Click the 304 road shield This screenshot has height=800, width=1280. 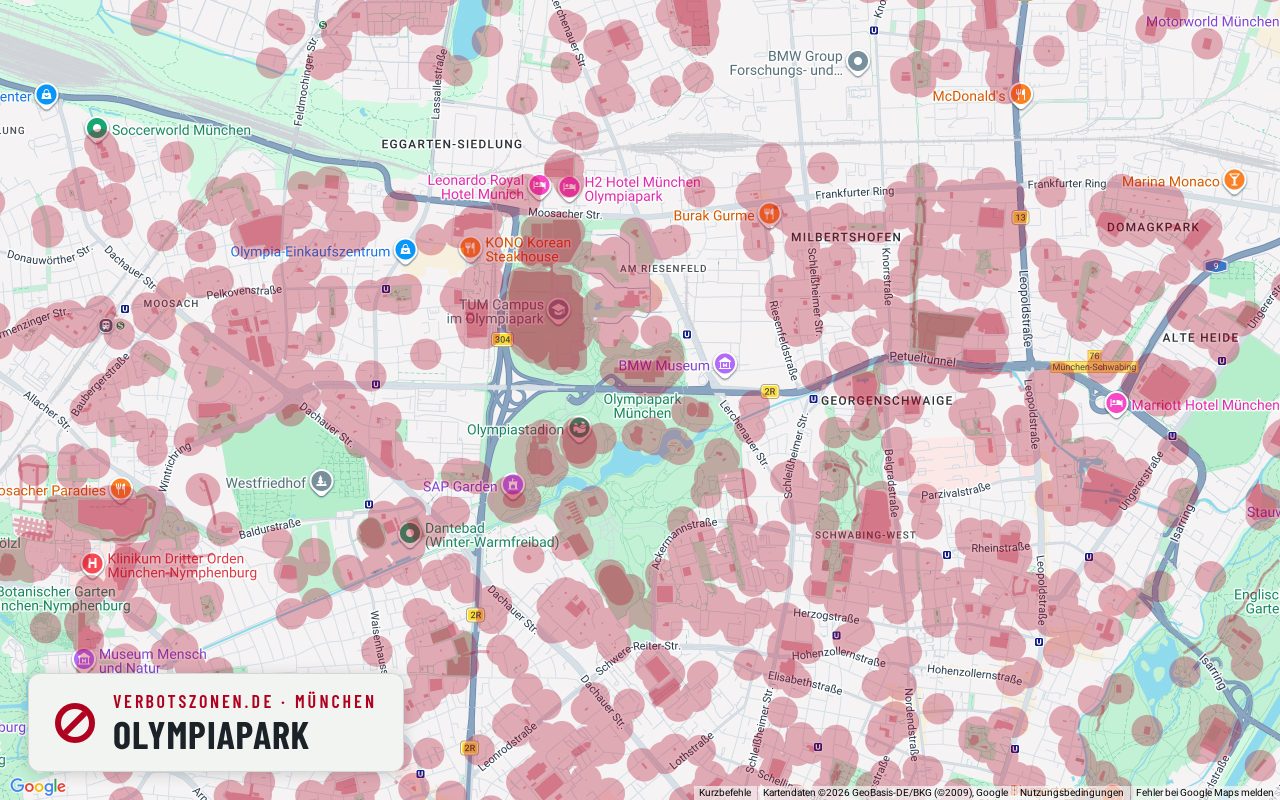(x=502, y=340)
